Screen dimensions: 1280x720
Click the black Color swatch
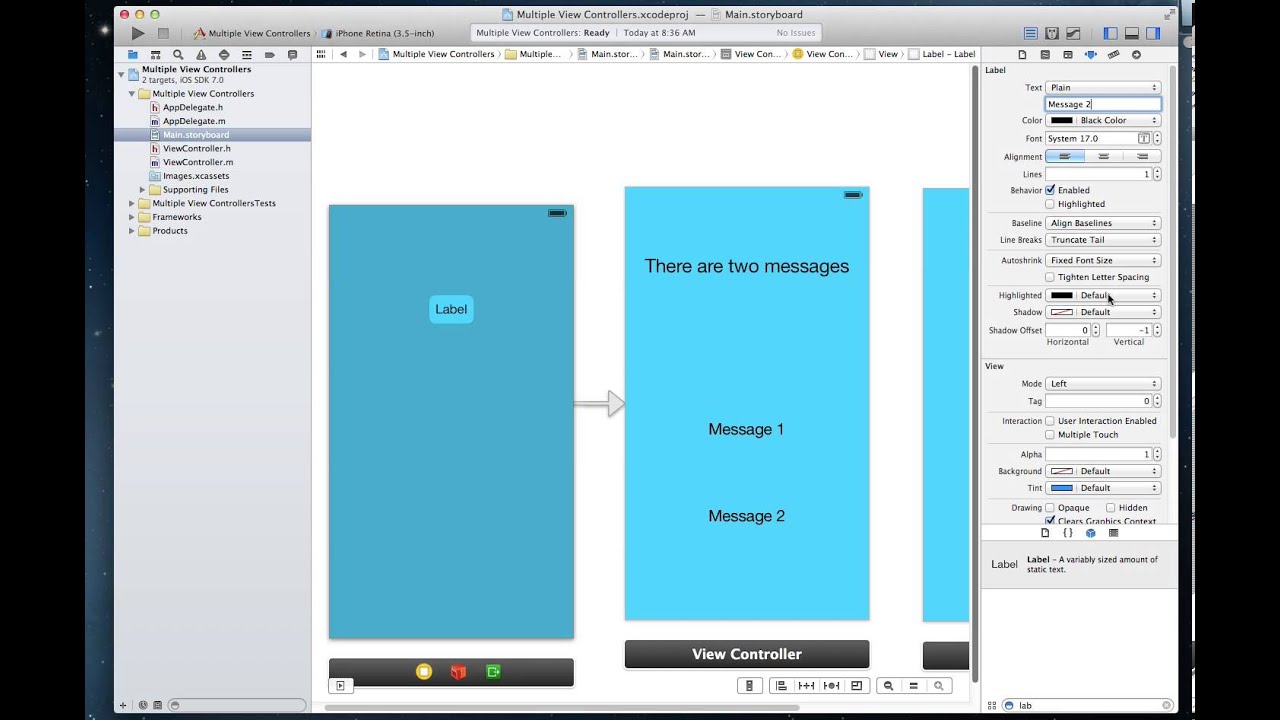[1061, 121]
